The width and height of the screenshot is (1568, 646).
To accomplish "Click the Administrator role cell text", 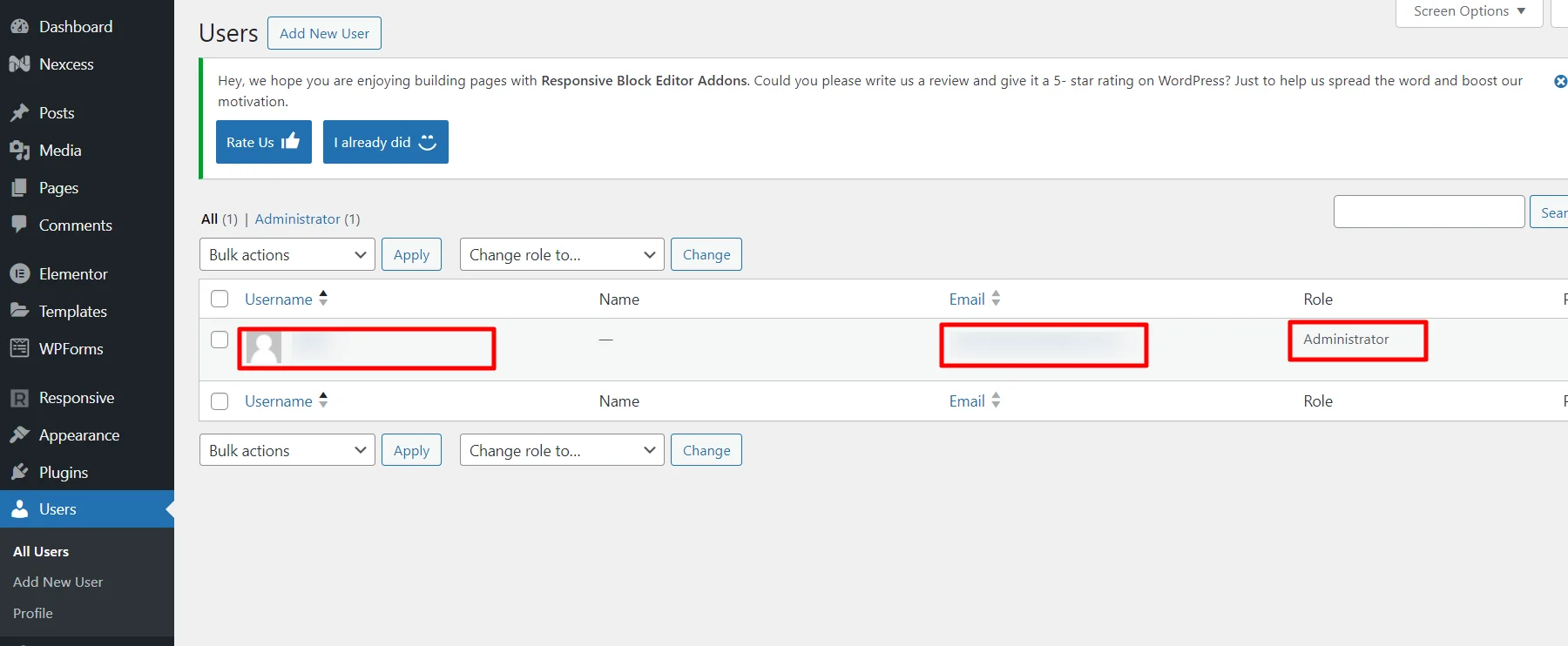I will tap(1346, 339).
